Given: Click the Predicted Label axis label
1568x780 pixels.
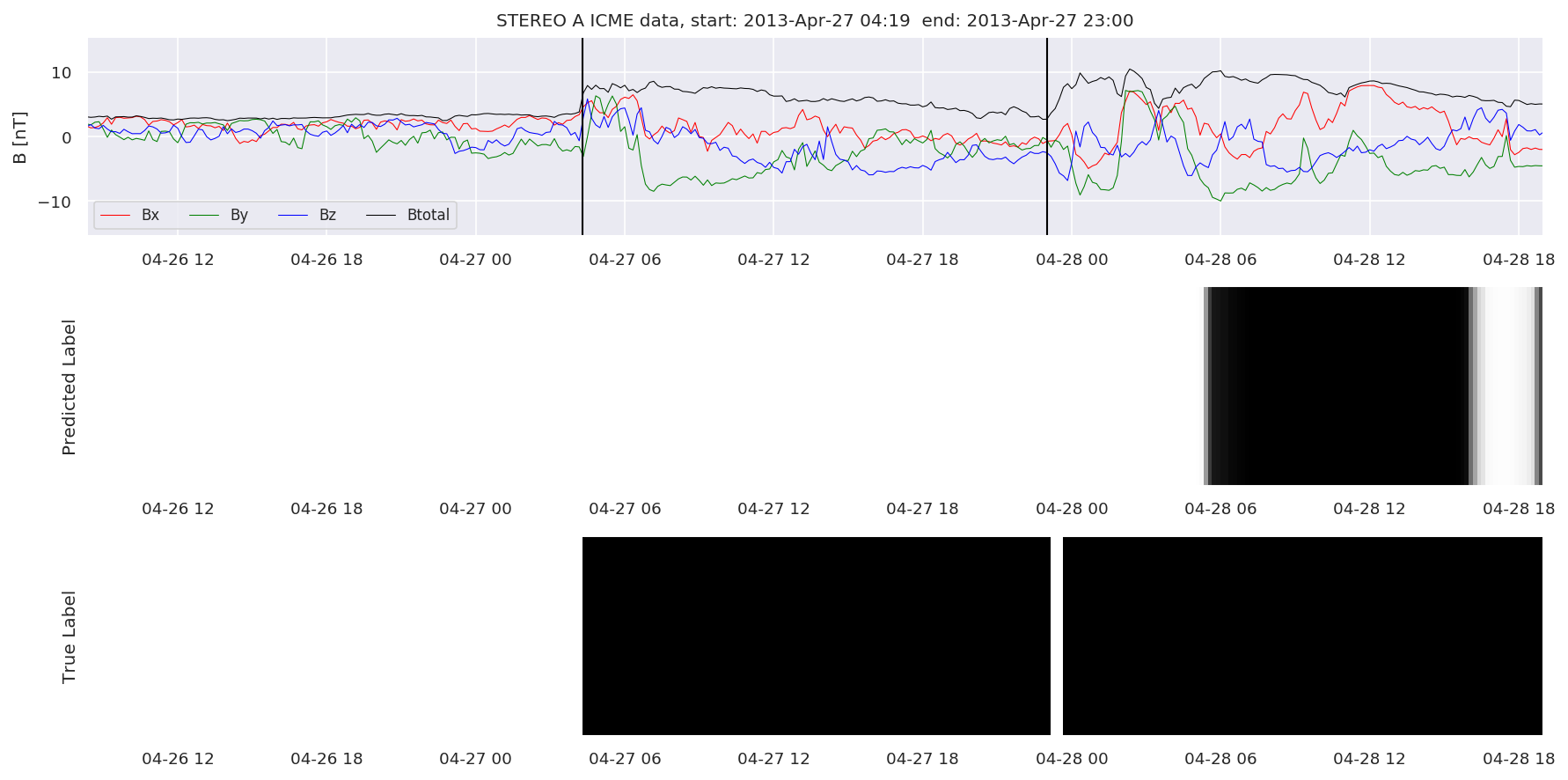Looking at the screenshot, I should 69,386.
